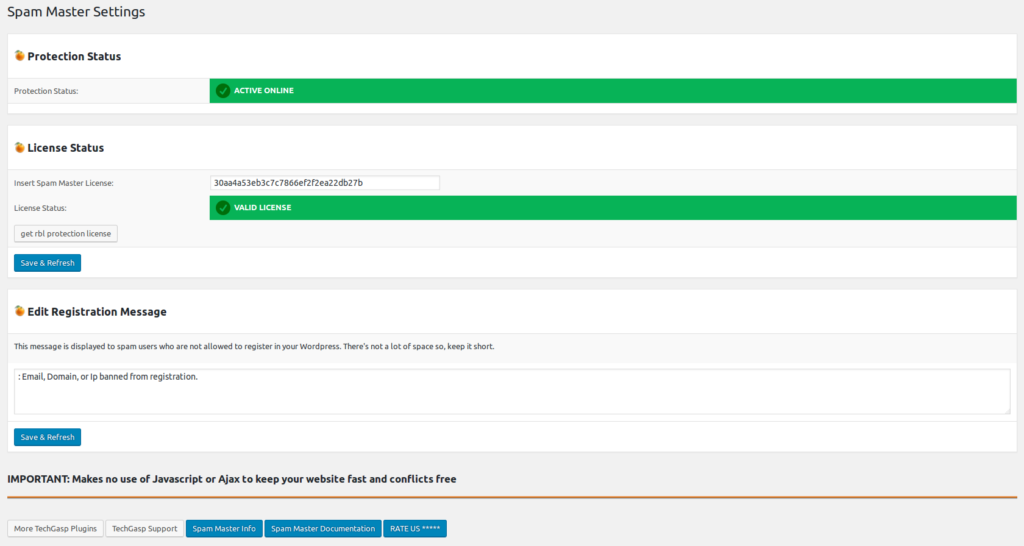The width and height of the screenshot is (1024, 546).
Task: Open Spam Master Info
Action: [224, 528]
